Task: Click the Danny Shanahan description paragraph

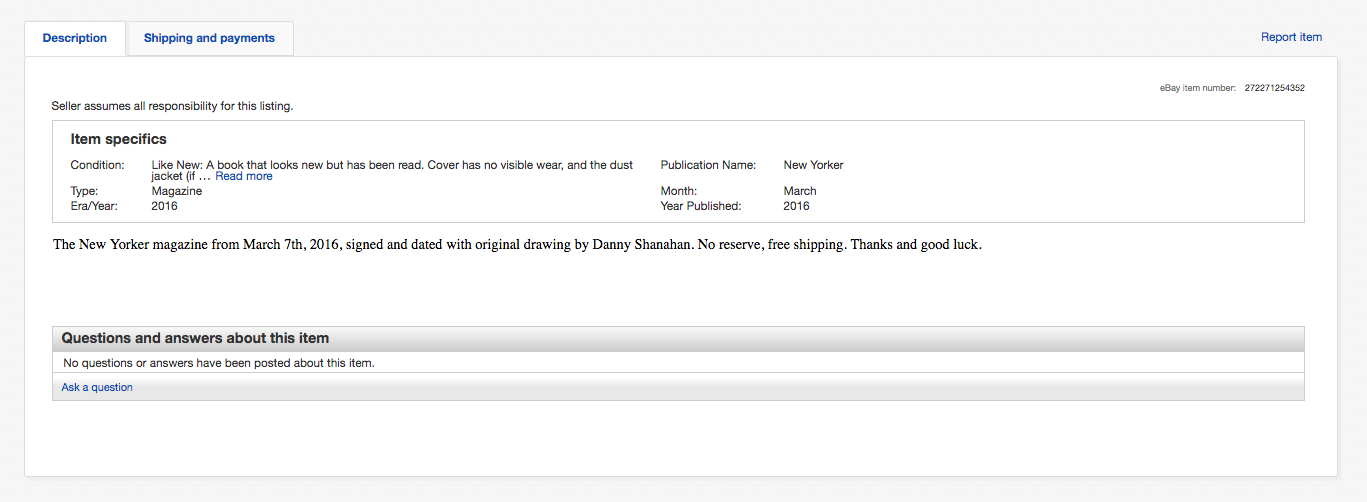Action: (517, 245)
